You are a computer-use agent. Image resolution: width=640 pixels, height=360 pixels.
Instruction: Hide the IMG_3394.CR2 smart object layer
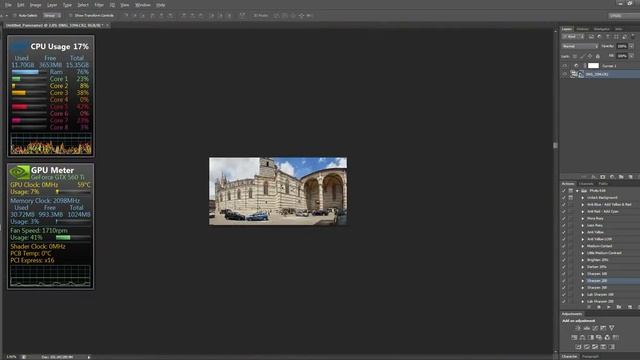565,74
